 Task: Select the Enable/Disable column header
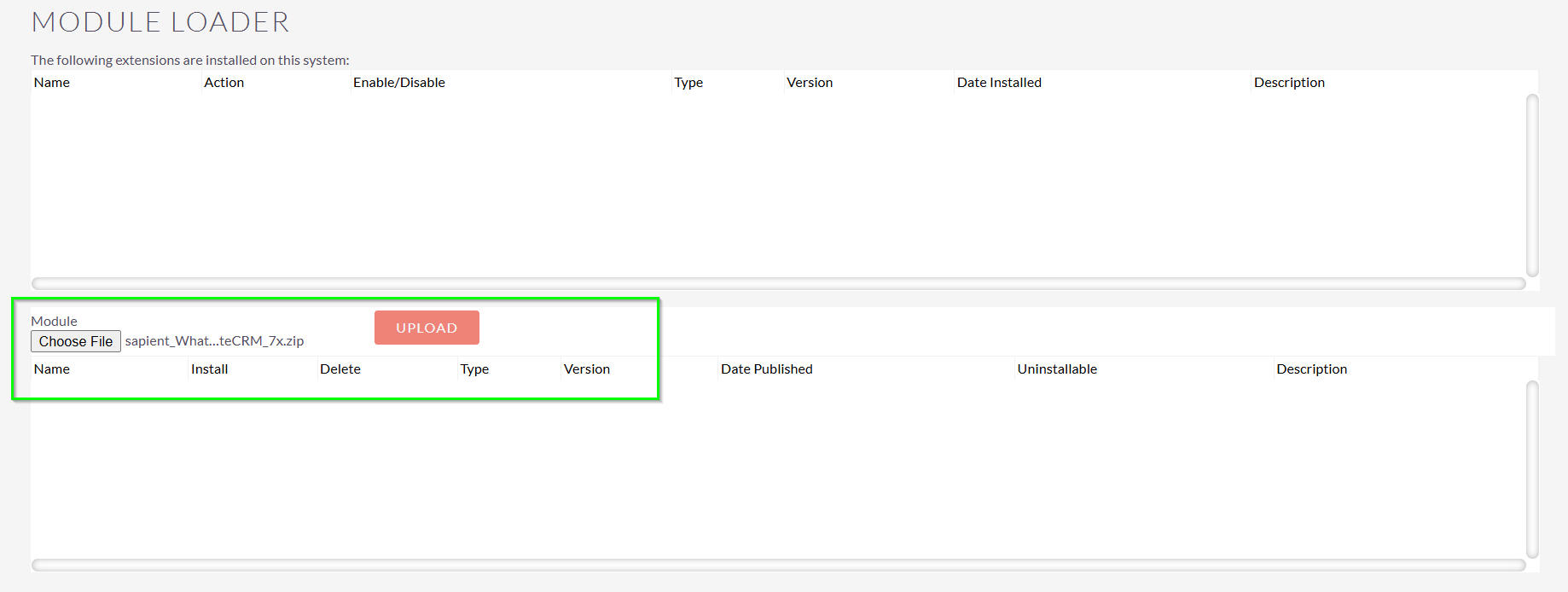pos(399,83)
